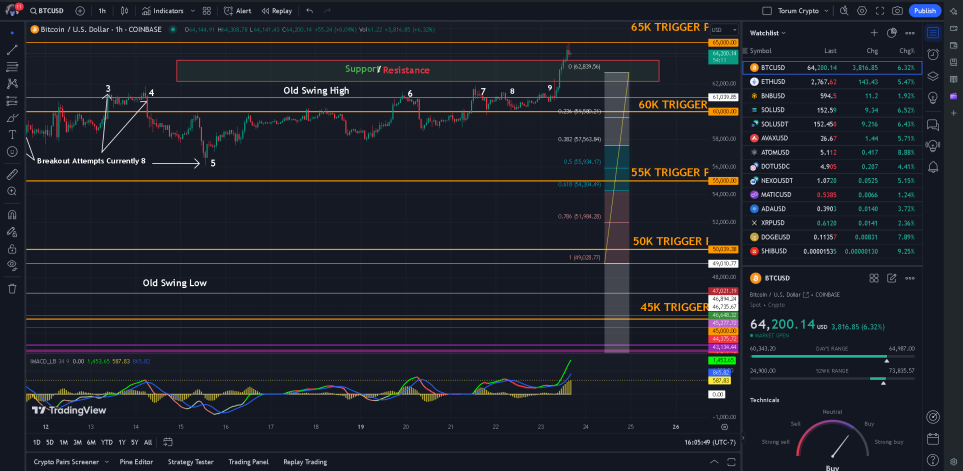Select the ruler measure tool

click(x=12, y=175)
